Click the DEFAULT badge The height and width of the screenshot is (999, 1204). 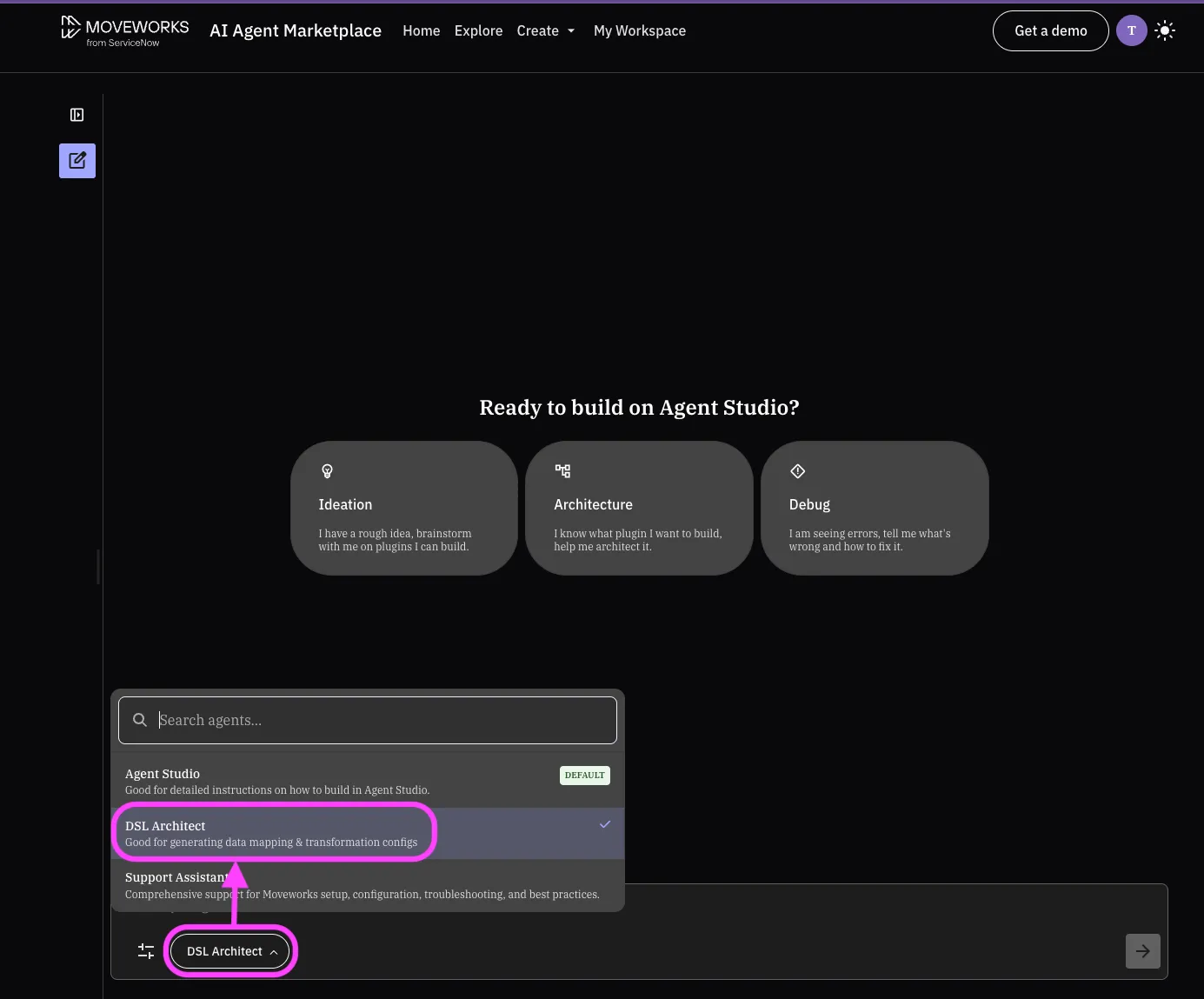[585, 776]
